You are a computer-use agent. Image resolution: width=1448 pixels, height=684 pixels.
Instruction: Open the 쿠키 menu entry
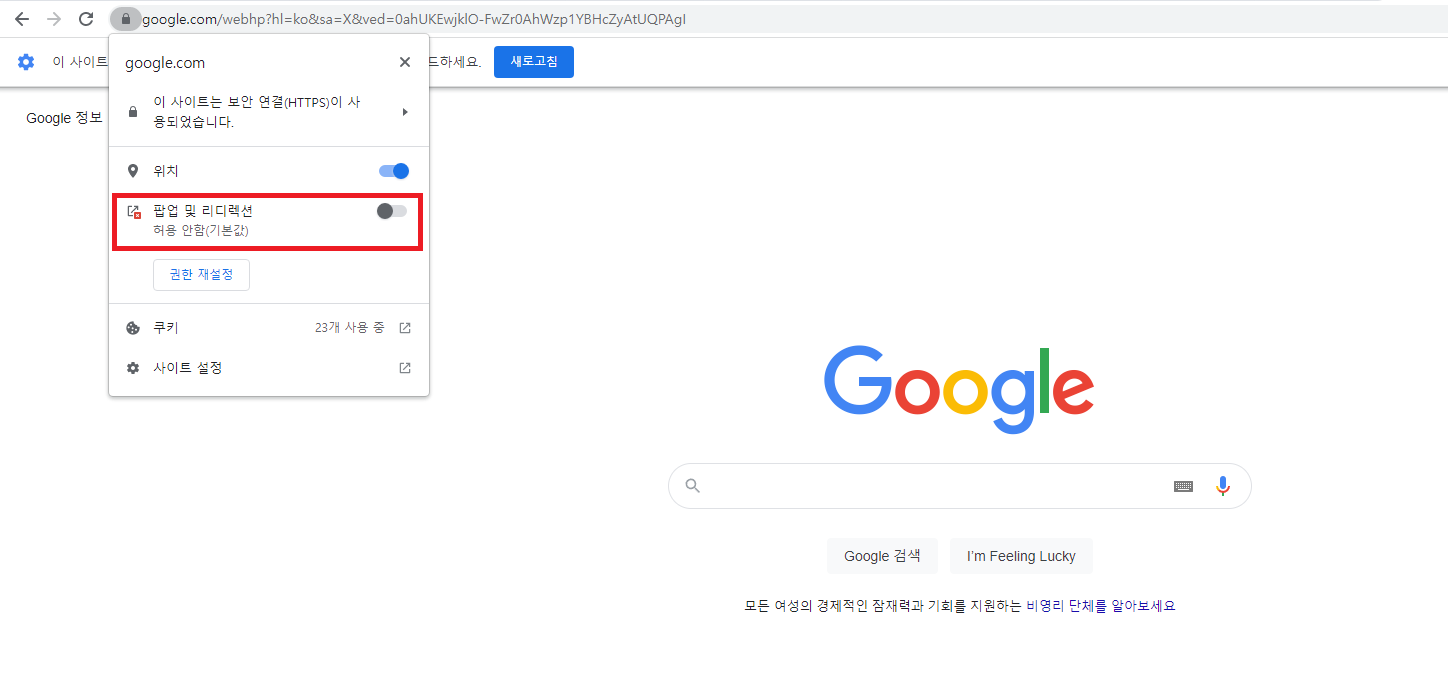[269, 328]
